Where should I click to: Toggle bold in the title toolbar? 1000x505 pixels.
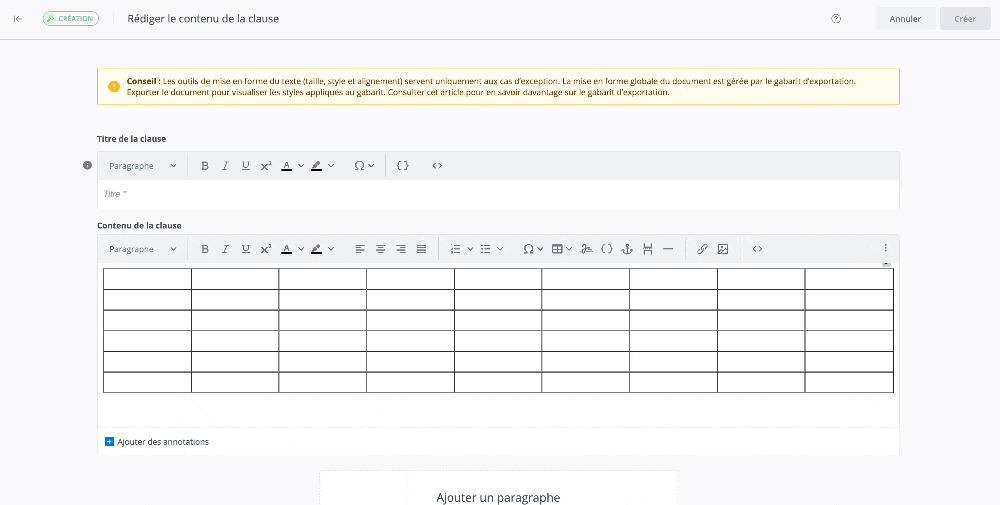205,165
